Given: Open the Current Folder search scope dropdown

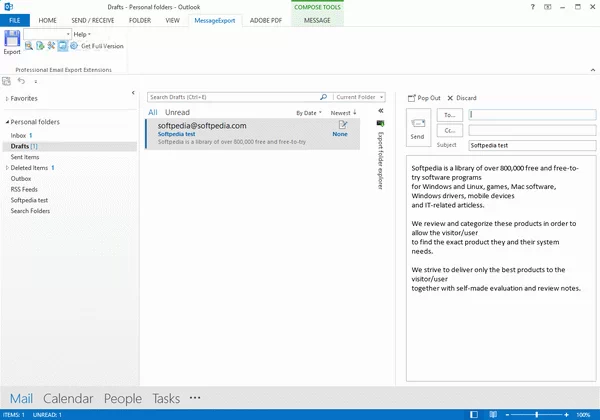Looking at the screenshot, I should 360,97.
